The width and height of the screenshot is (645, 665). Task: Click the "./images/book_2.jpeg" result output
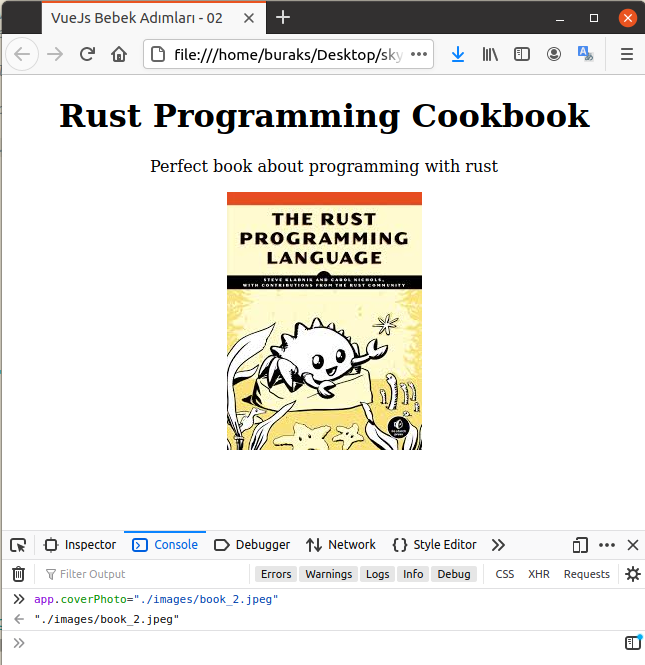pyautogui.click(x=107, y=620)
